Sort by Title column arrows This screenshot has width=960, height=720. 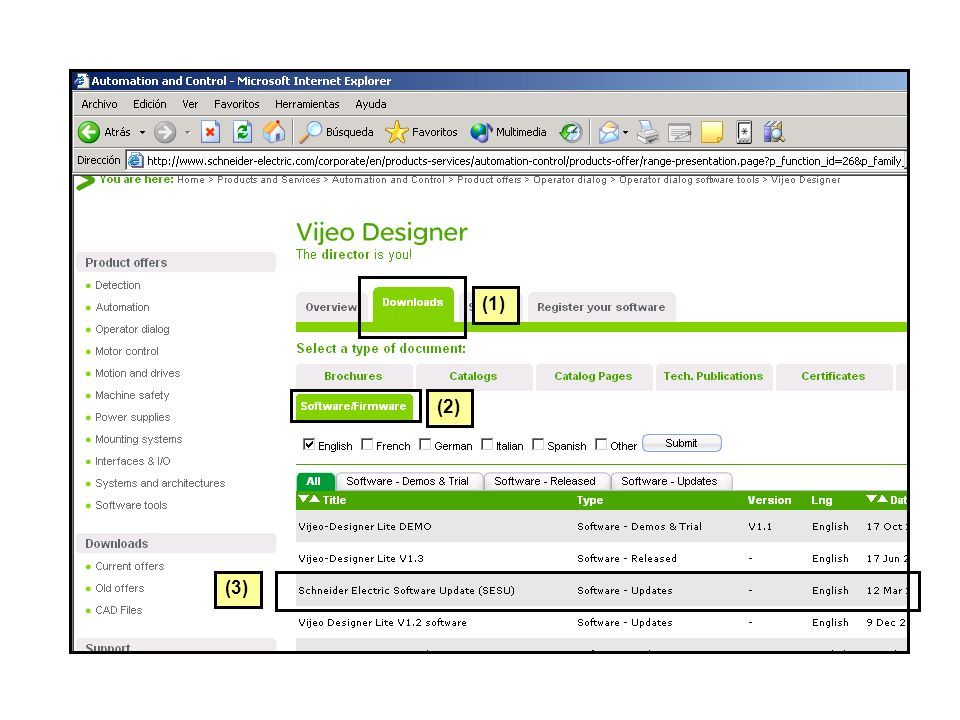[x=309, y=499]
